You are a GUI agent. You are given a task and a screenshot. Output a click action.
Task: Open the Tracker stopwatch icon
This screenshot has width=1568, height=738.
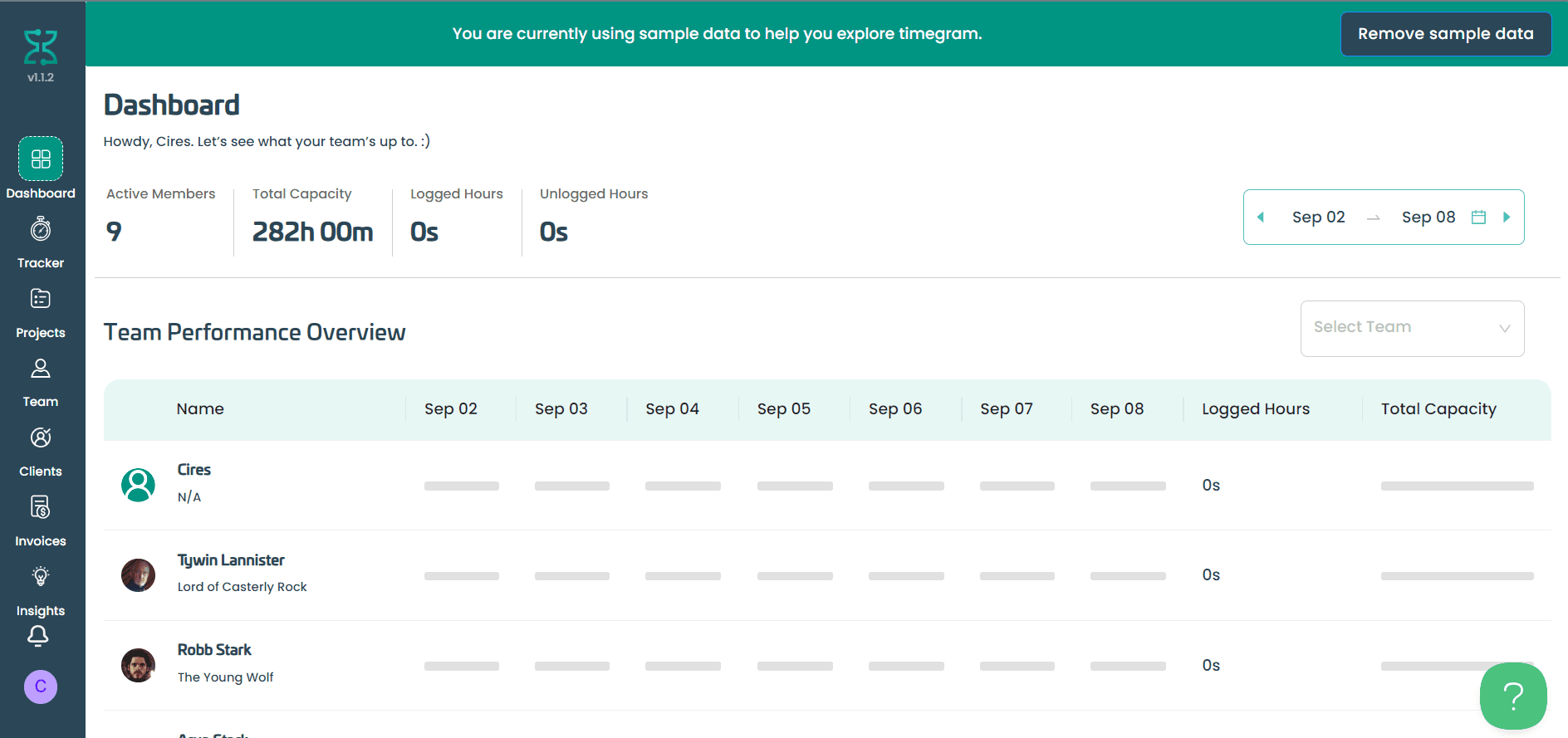[41, 229]
